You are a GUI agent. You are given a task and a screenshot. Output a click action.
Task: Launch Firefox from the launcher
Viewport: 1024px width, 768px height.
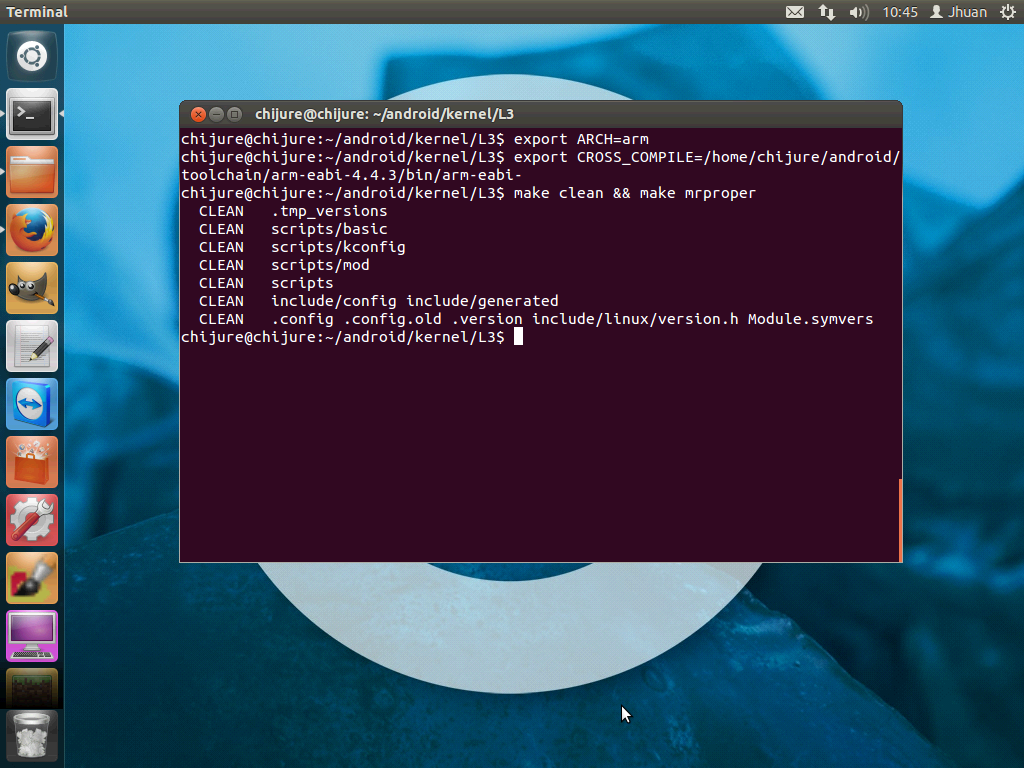pyautogui.click(x=31, y=229)
